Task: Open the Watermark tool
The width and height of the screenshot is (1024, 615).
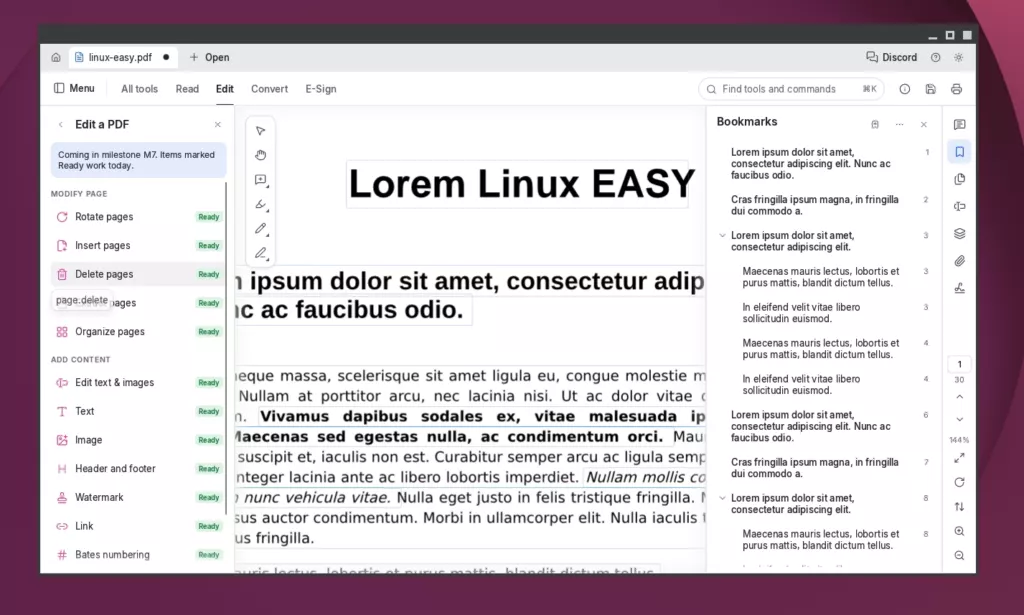Action: [138, 497]
